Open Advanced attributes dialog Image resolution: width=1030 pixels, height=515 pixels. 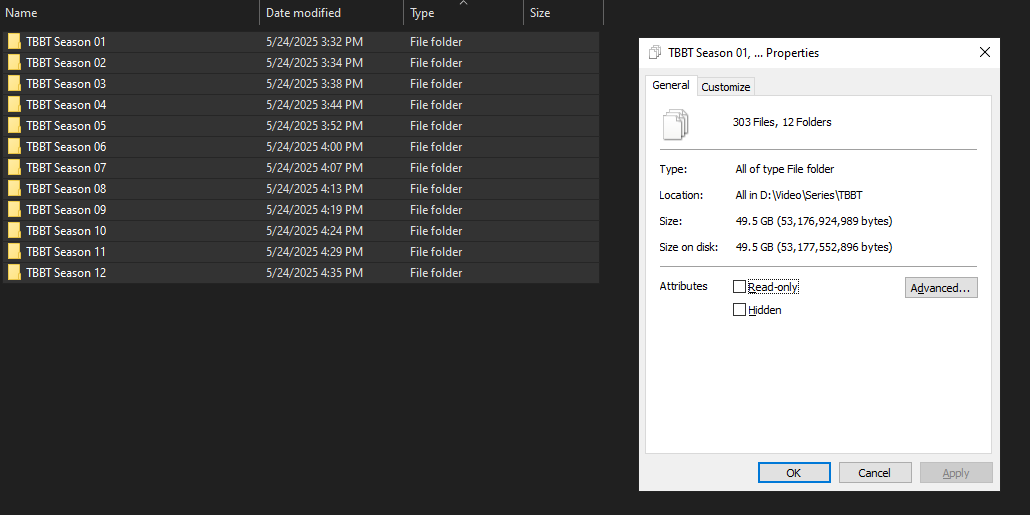(941, 288)
